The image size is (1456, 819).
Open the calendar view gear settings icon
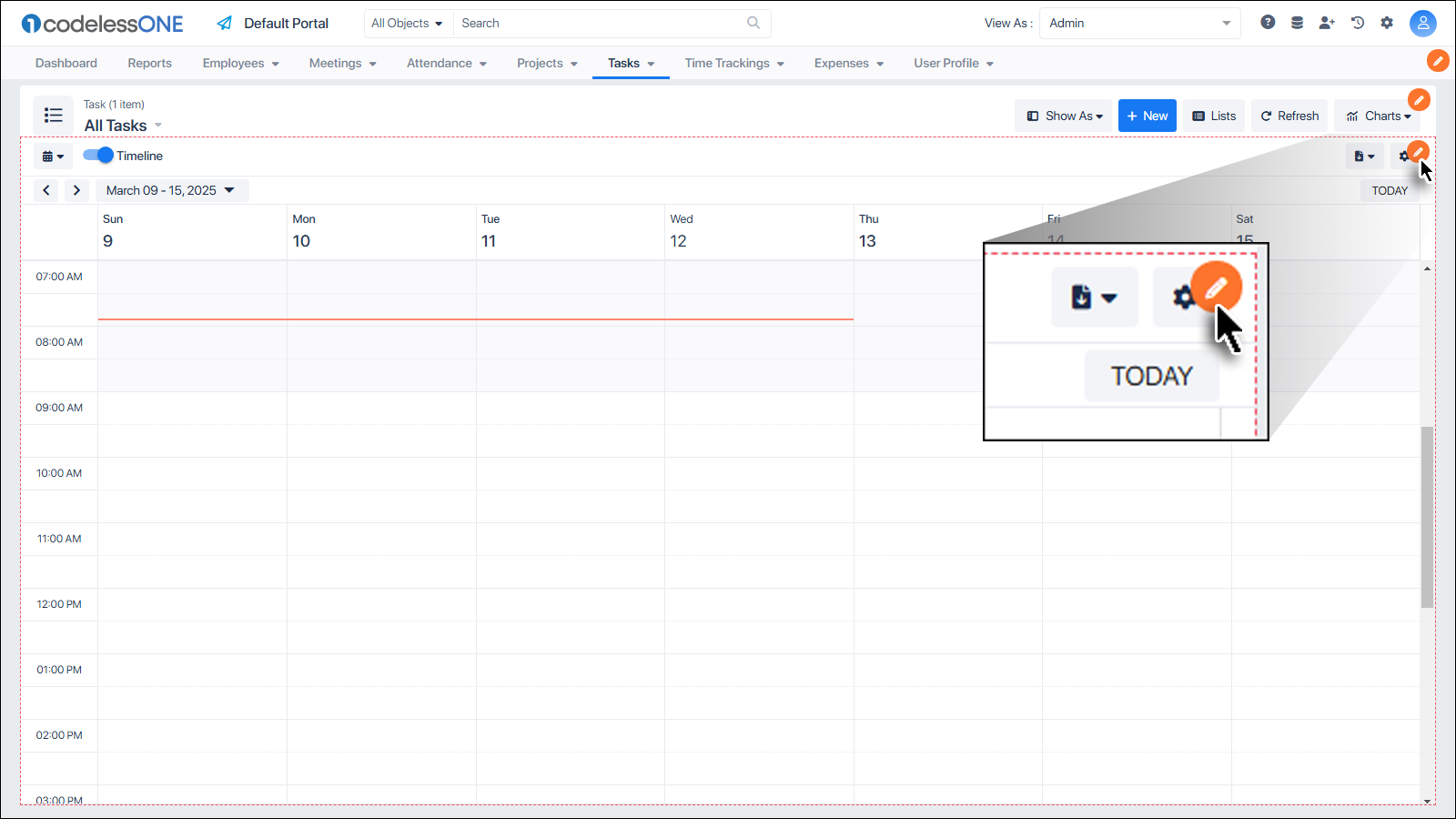[x=1404, y=157]
